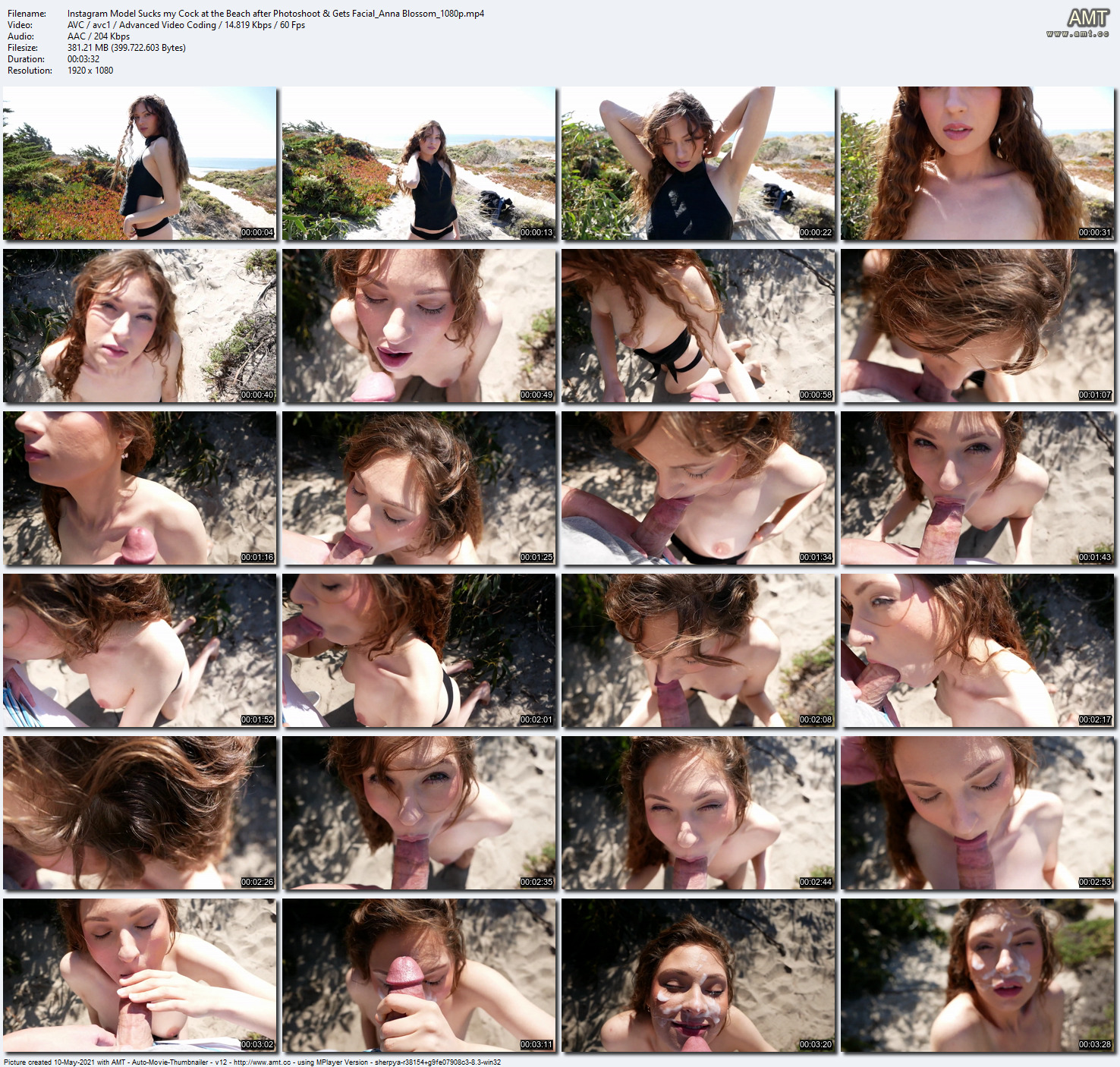Image resolution: width=1120 pixels, height=1067 pixels.
Task: Click the 00:00:04 timestamp label
Action: [257, 233]
